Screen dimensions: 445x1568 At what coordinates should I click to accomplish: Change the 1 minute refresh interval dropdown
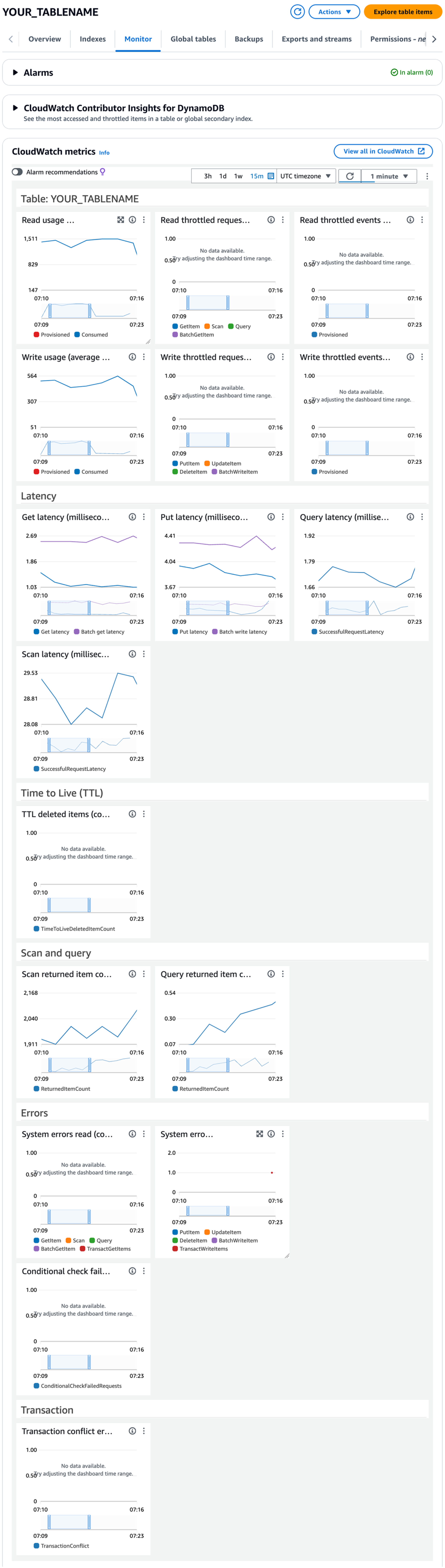coord(388,176)
